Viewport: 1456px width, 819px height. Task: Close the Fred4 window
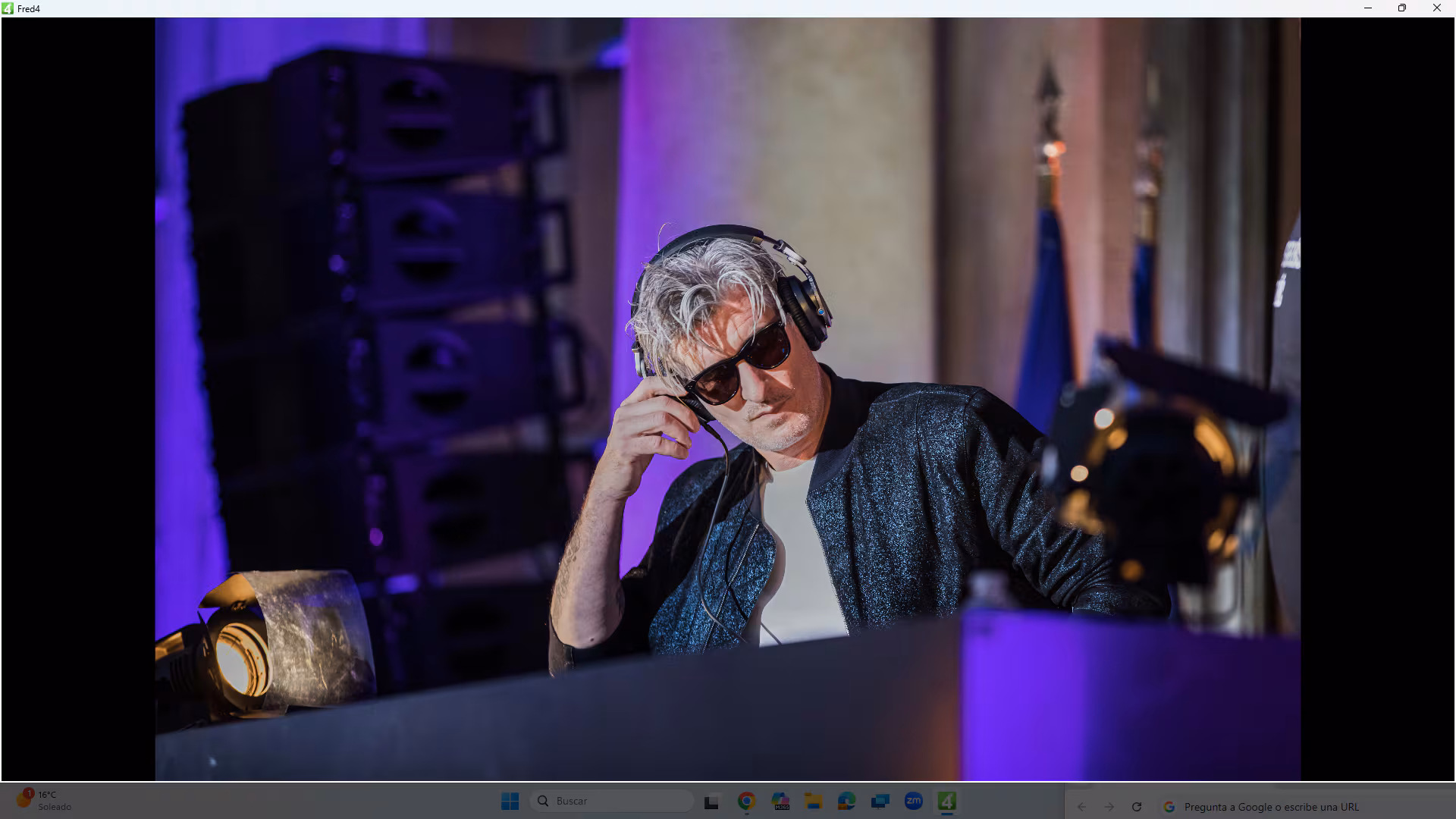[x=1437, y=8]
